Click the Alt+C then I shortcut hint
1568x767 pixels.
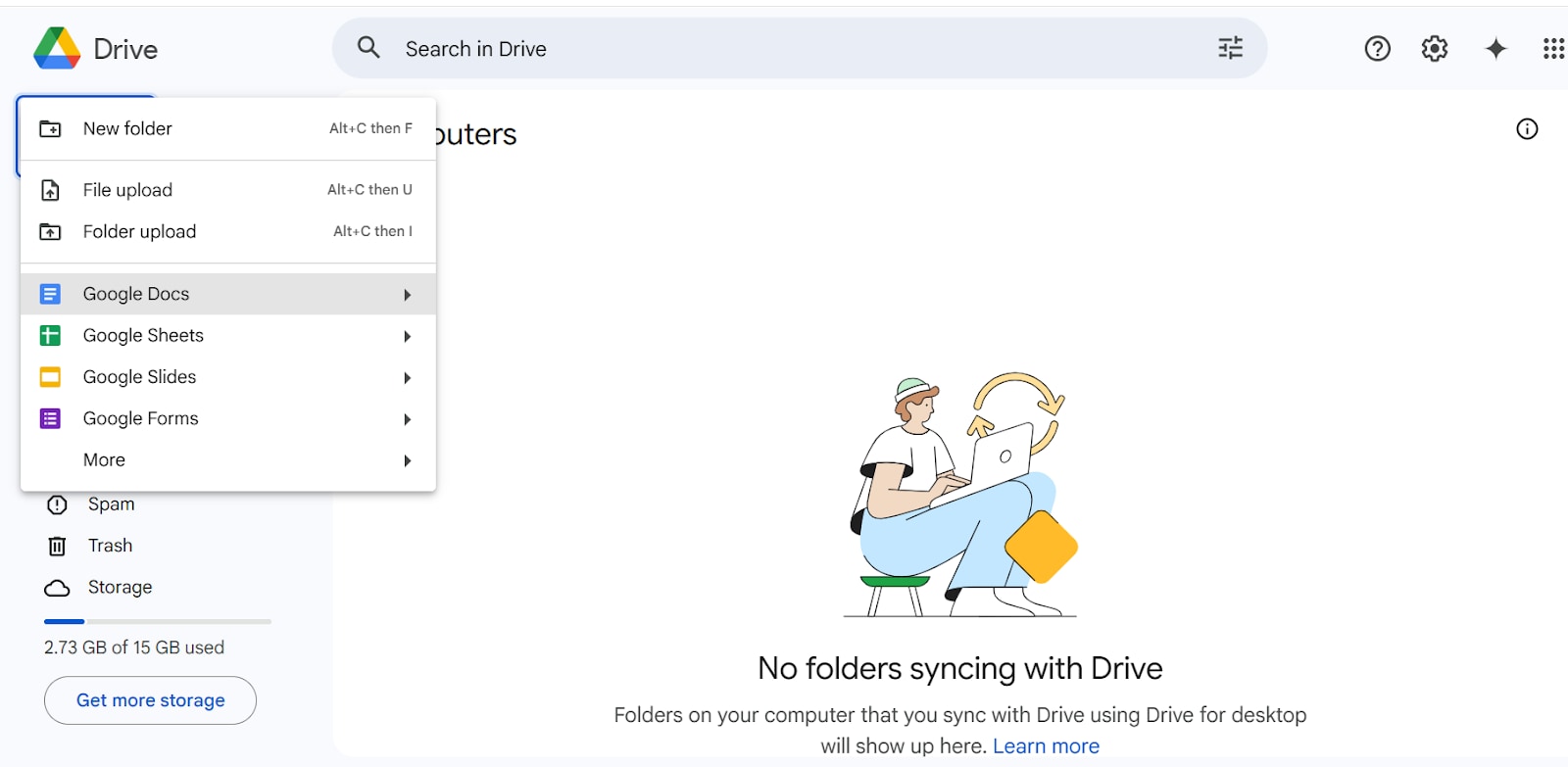(x=372, y=231)
